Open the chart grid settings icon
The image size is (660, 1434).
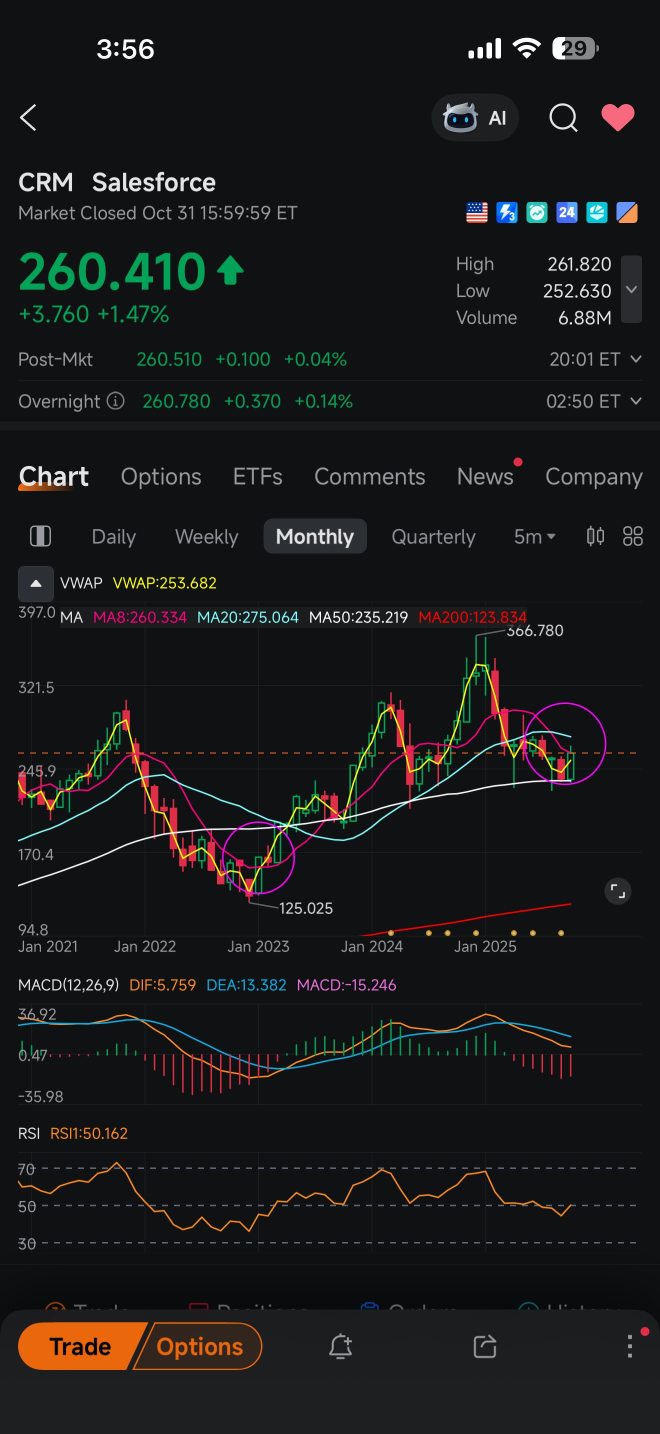pos(633,536)
